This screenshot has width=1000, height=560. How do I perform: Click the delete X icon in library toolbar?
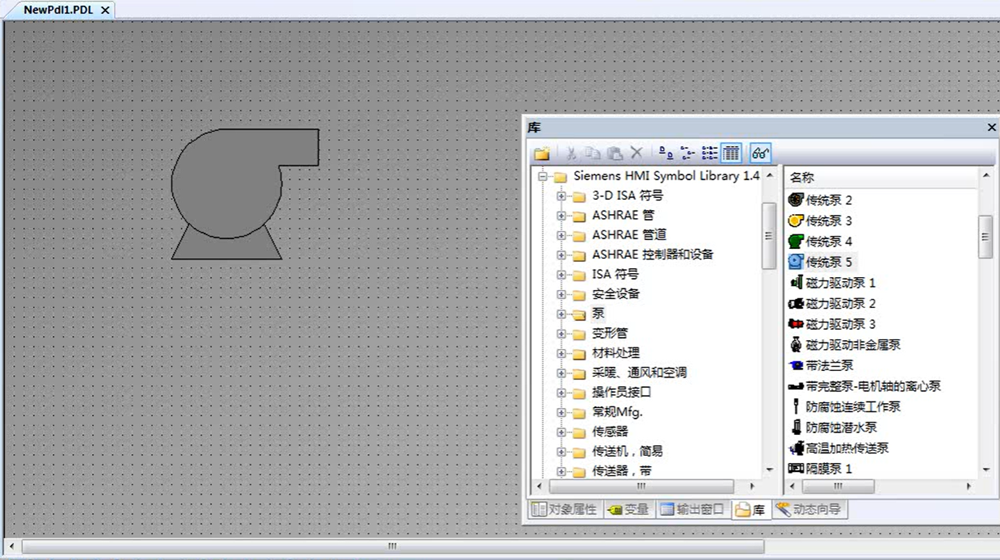[x=636, y=153]
